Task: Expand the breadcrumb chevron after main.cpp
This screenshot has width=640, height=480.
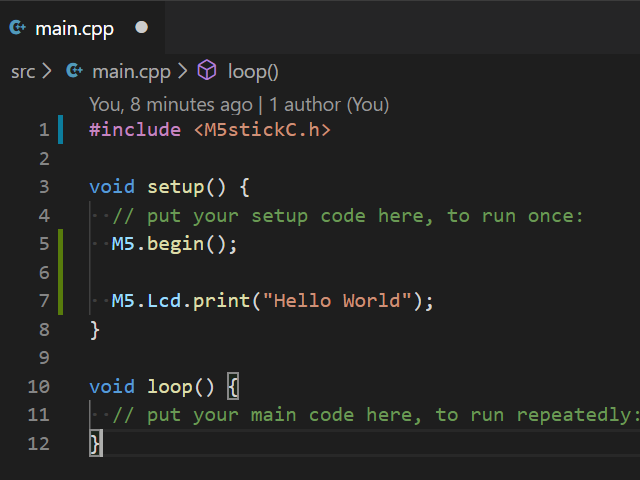Action: tap(182, 71)
